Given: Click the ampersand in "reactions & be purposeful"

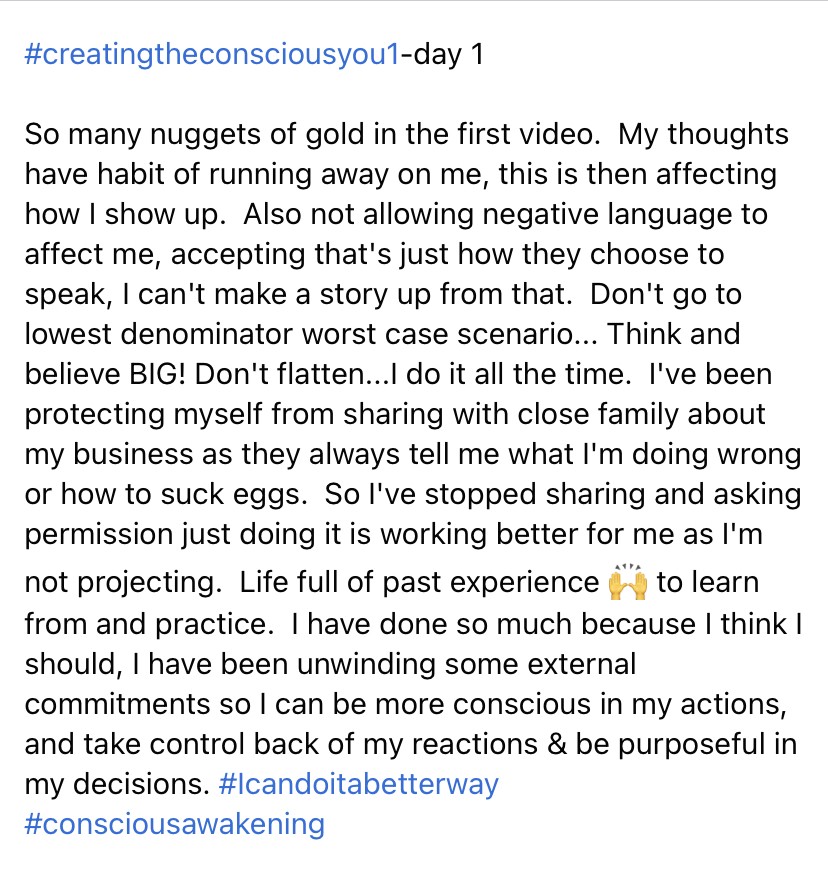Looking at the screenshot, I should pyautogui.click(x=557, y=744).
